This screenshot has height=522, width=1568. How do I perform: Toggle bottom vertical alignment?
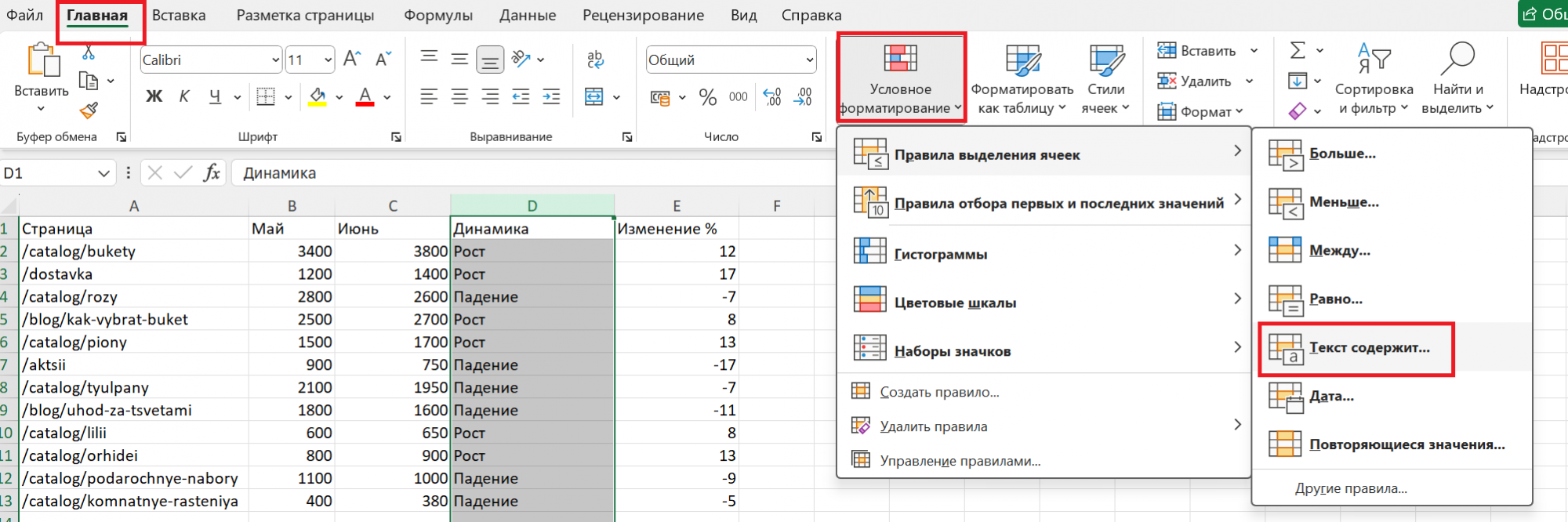click(490, 60)
